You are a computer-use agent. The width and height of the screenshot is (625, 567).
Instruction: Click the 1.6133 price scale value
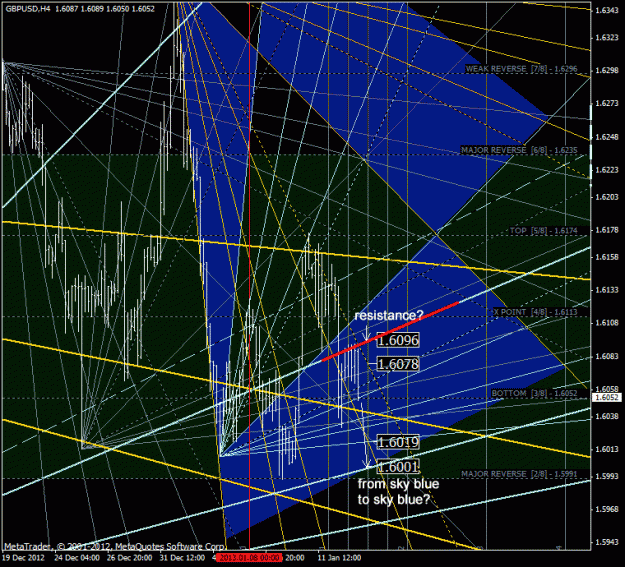point(607,290)
